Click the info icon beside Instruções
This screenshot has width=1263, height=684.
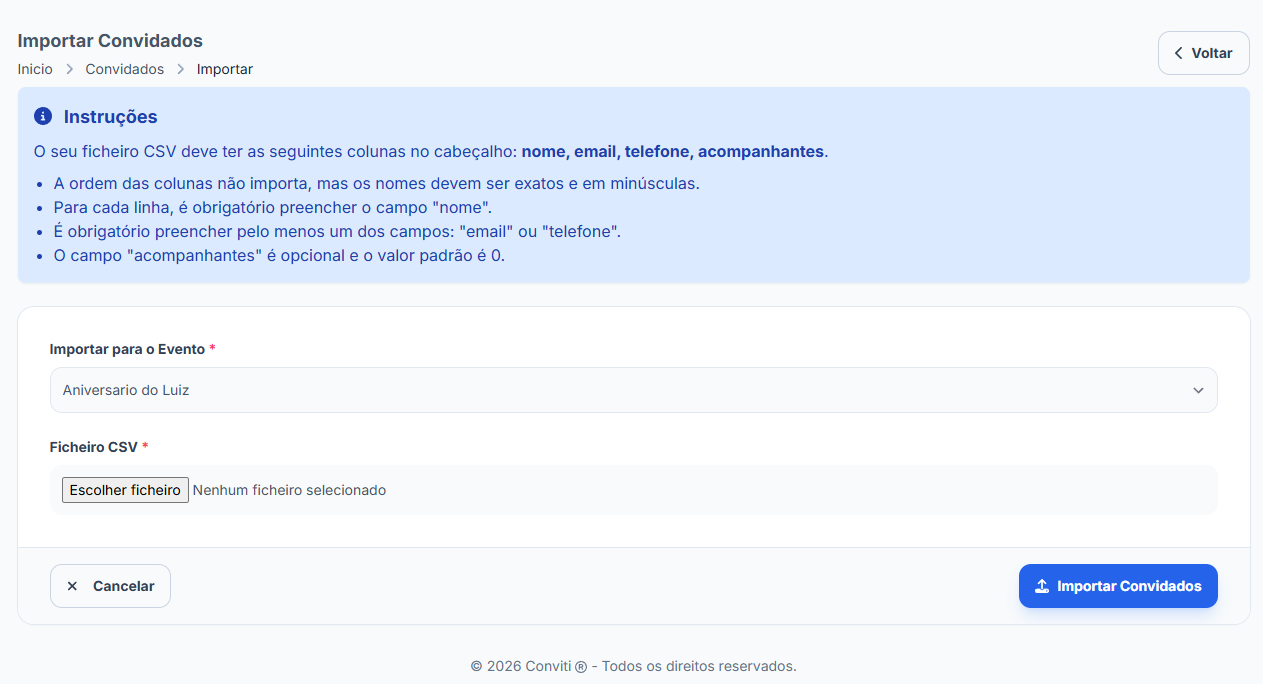43,116
